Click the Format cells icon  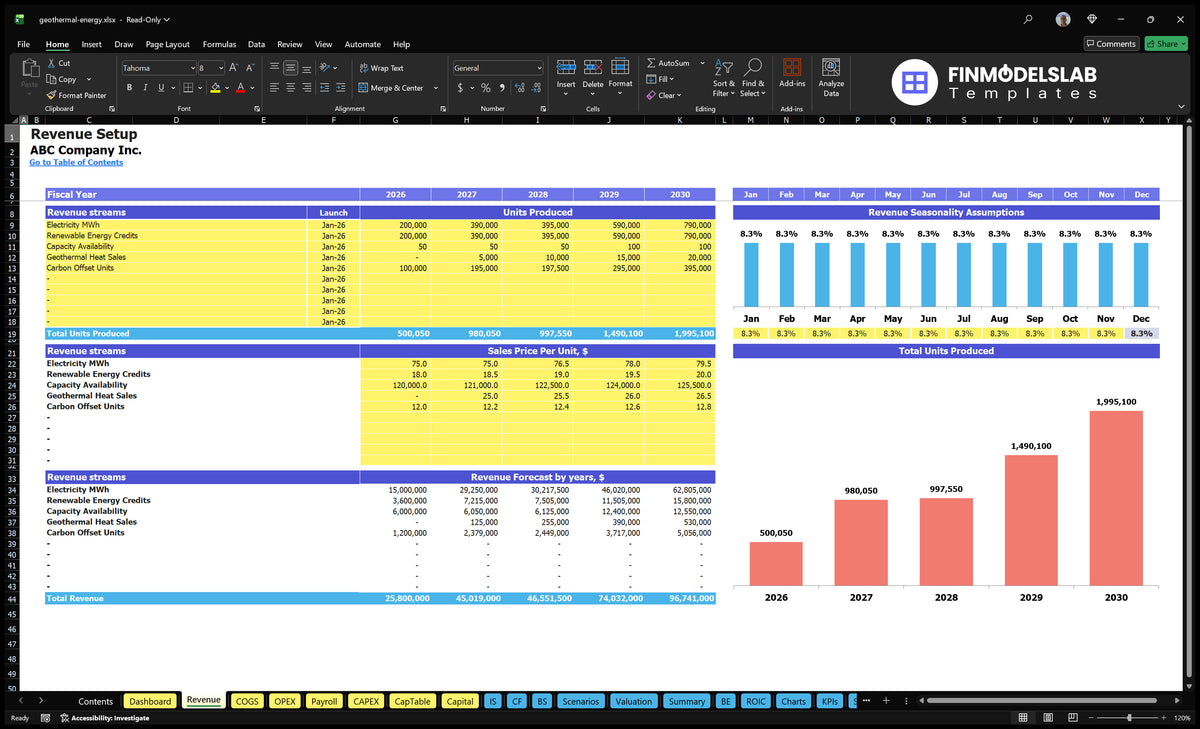[620, 68]
